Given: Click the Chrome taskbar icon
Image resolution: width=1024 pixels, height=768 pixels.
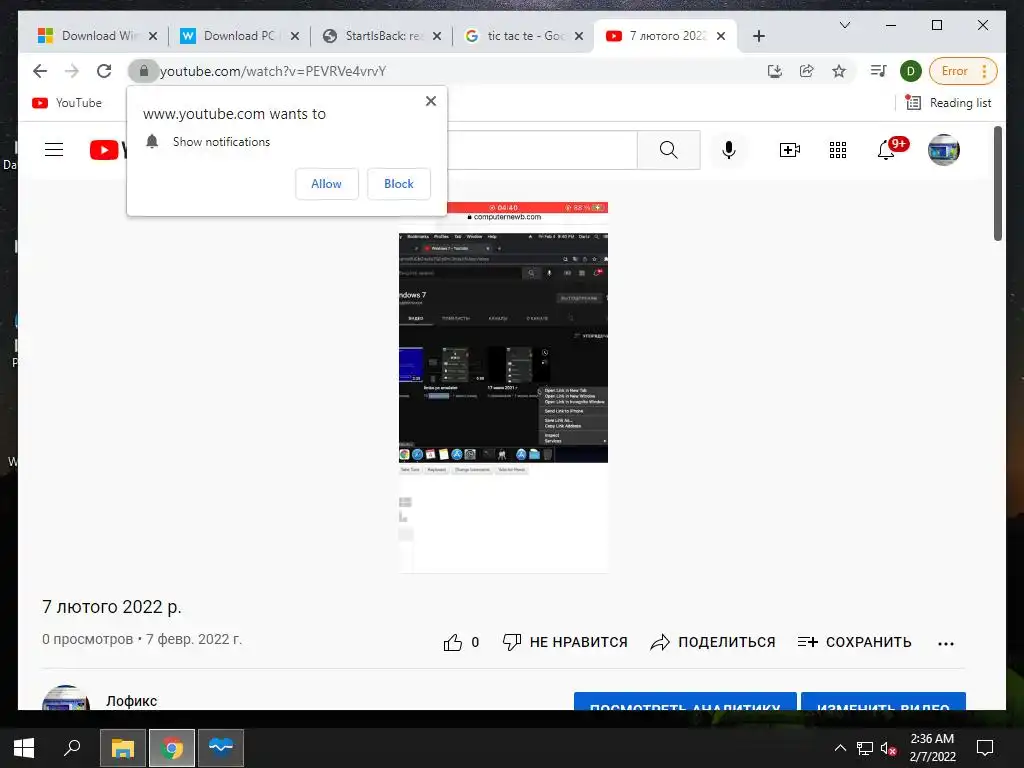Looking at the screenshot, I should pyautogui.click(x=172, y=748).
